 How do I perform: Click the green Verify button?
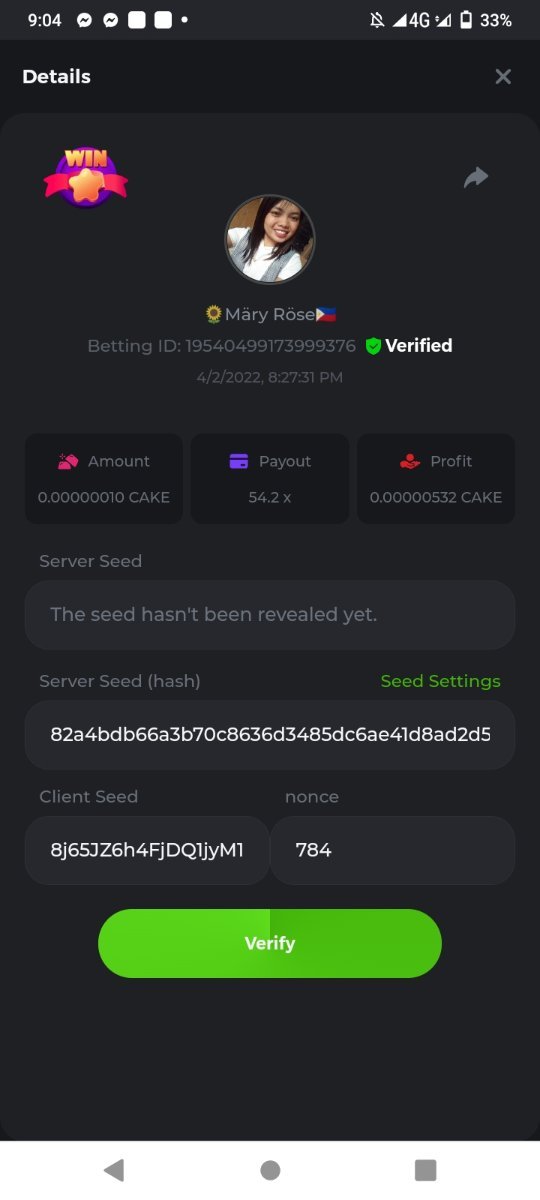[270, 943]
